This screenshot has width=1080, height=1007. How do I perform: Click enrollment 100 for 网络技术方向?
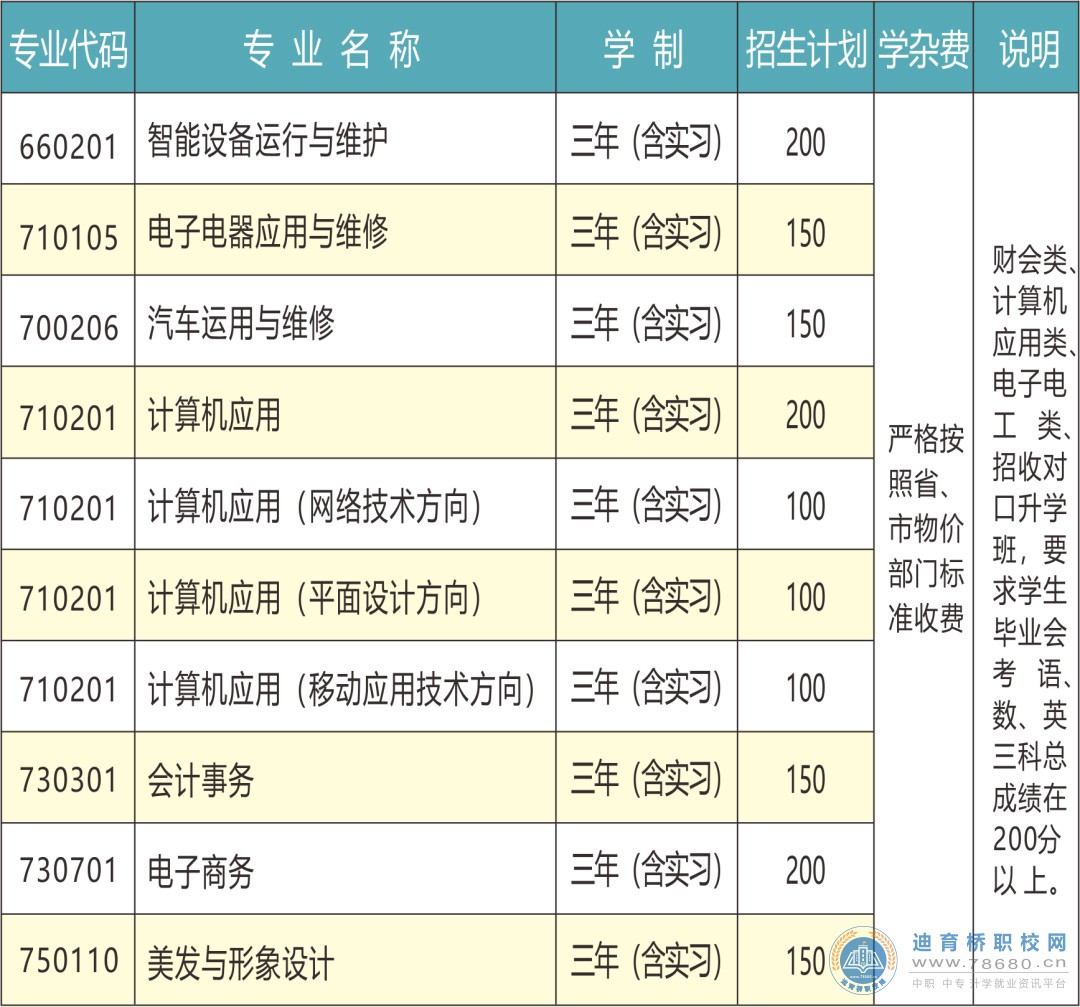805,506
